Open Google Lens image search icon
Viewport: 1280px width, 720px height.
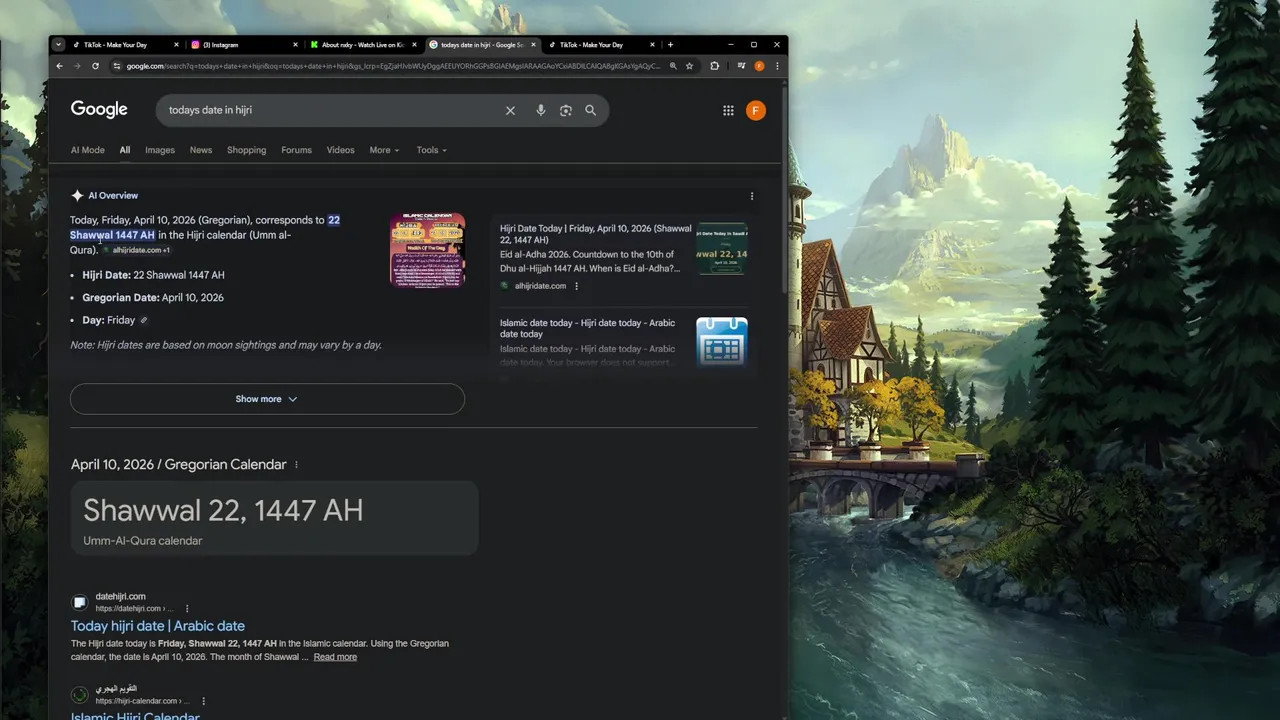[566, 110]
